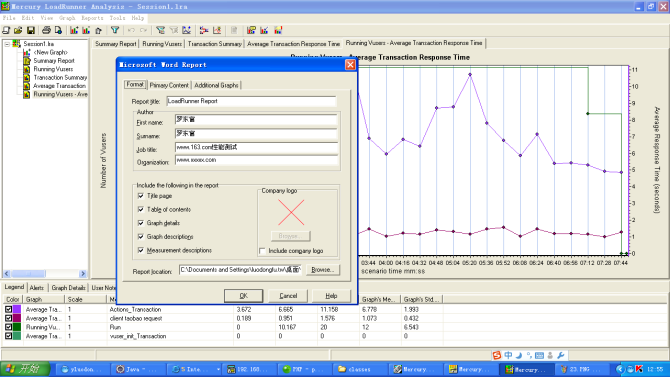Toggle the Table of contents checkbox
This screenshot has width=670, height=377.
point(141,209)
